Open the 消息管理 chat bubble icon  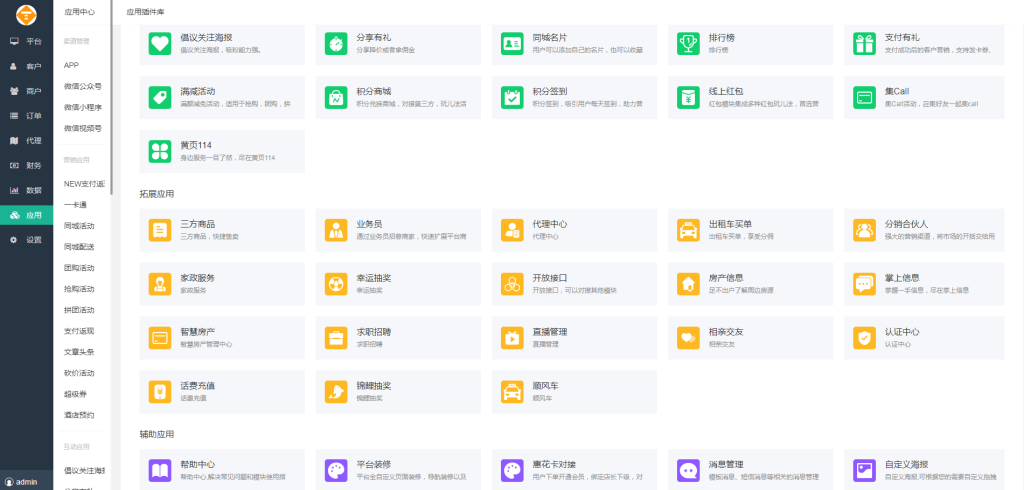[688, 470]
